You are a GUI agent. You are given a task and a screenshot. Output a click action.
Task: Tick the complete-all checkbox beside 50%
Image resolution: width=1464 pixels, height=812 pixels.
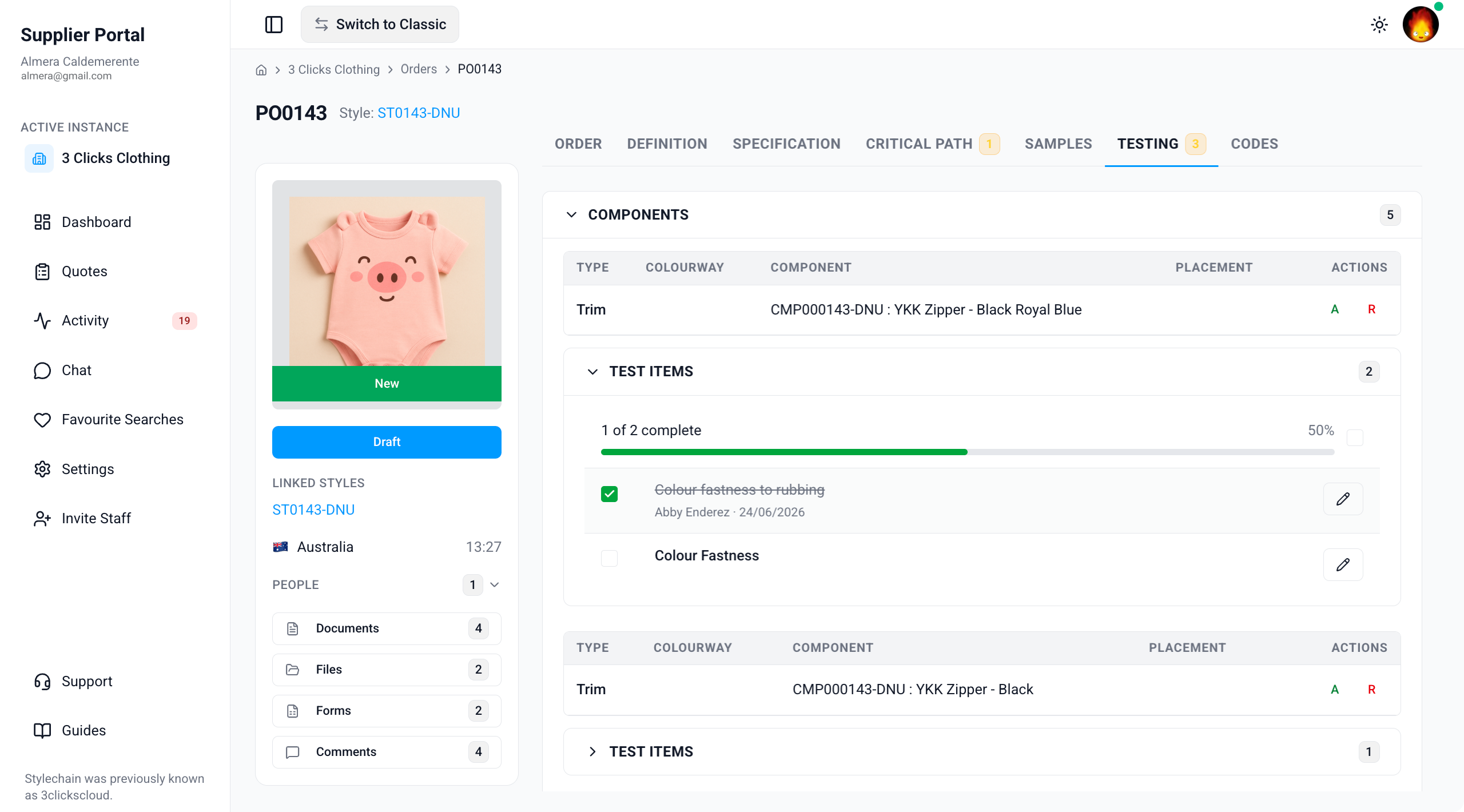point(1355,438)
